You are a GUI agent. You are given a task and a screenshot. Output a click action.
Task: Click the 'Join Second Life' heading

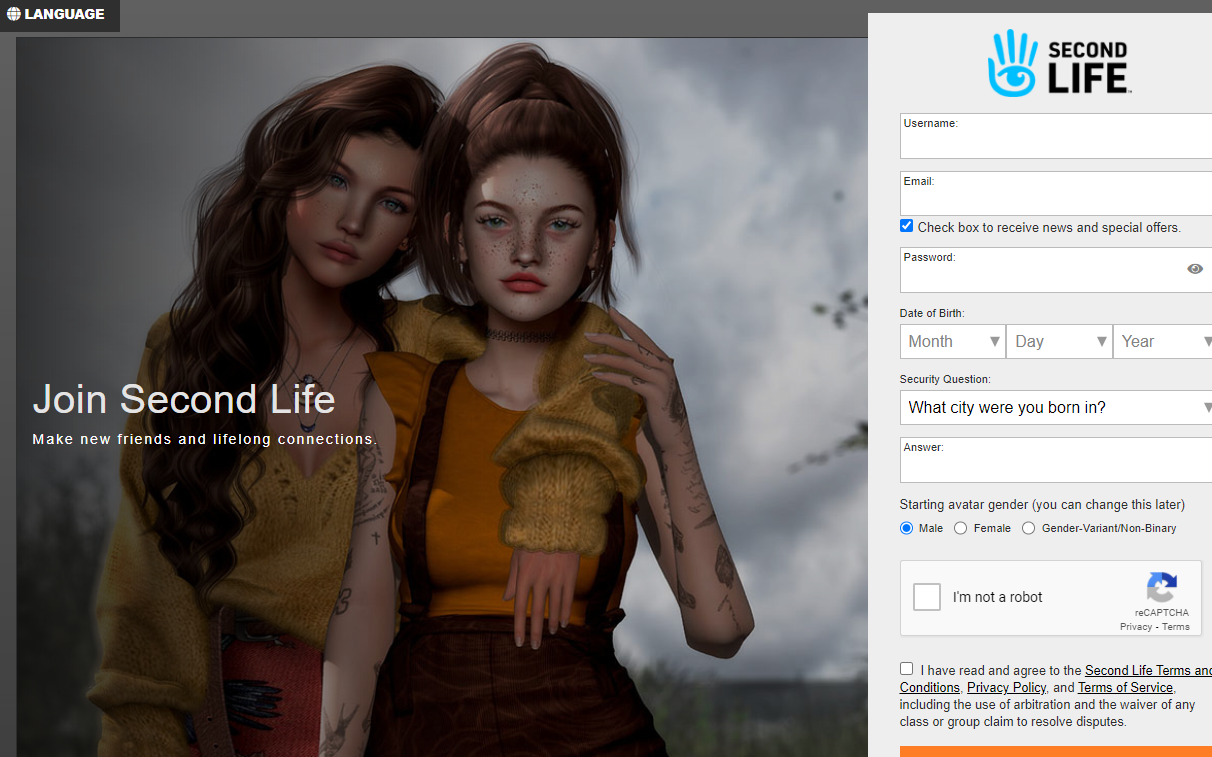point(184,400)
